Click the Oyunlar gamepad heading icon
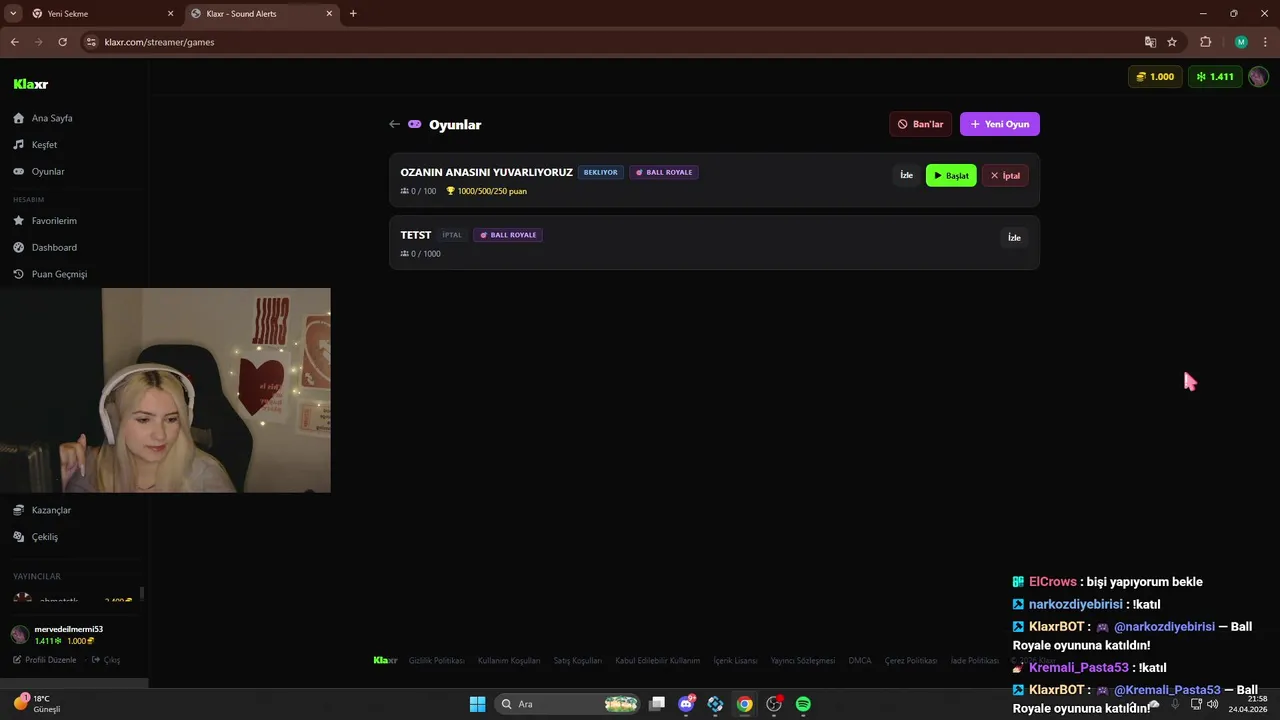Image resolution: width=1280 pixels, height=720 pixels. tap(414, 124)
